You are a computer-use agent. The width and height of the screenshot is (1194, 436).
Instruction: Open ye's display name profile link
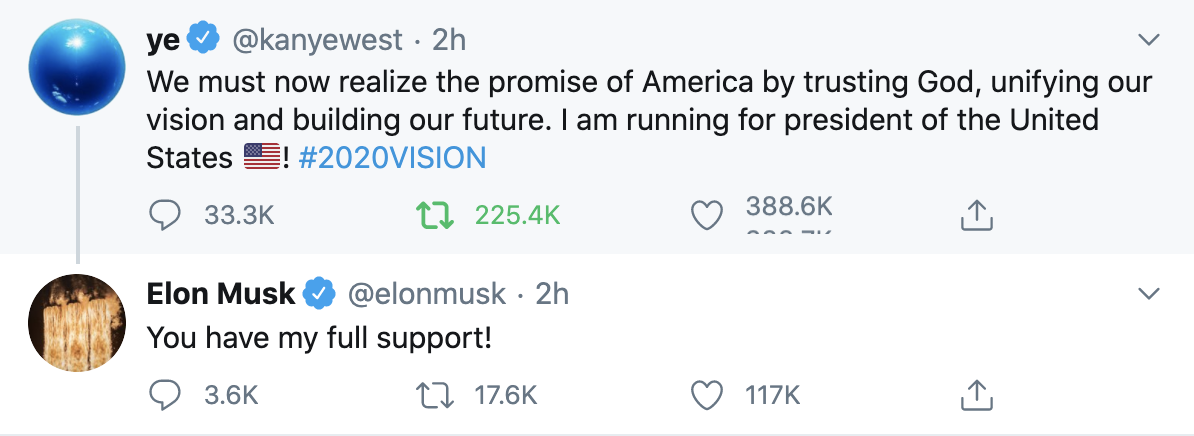click(163, 40)
